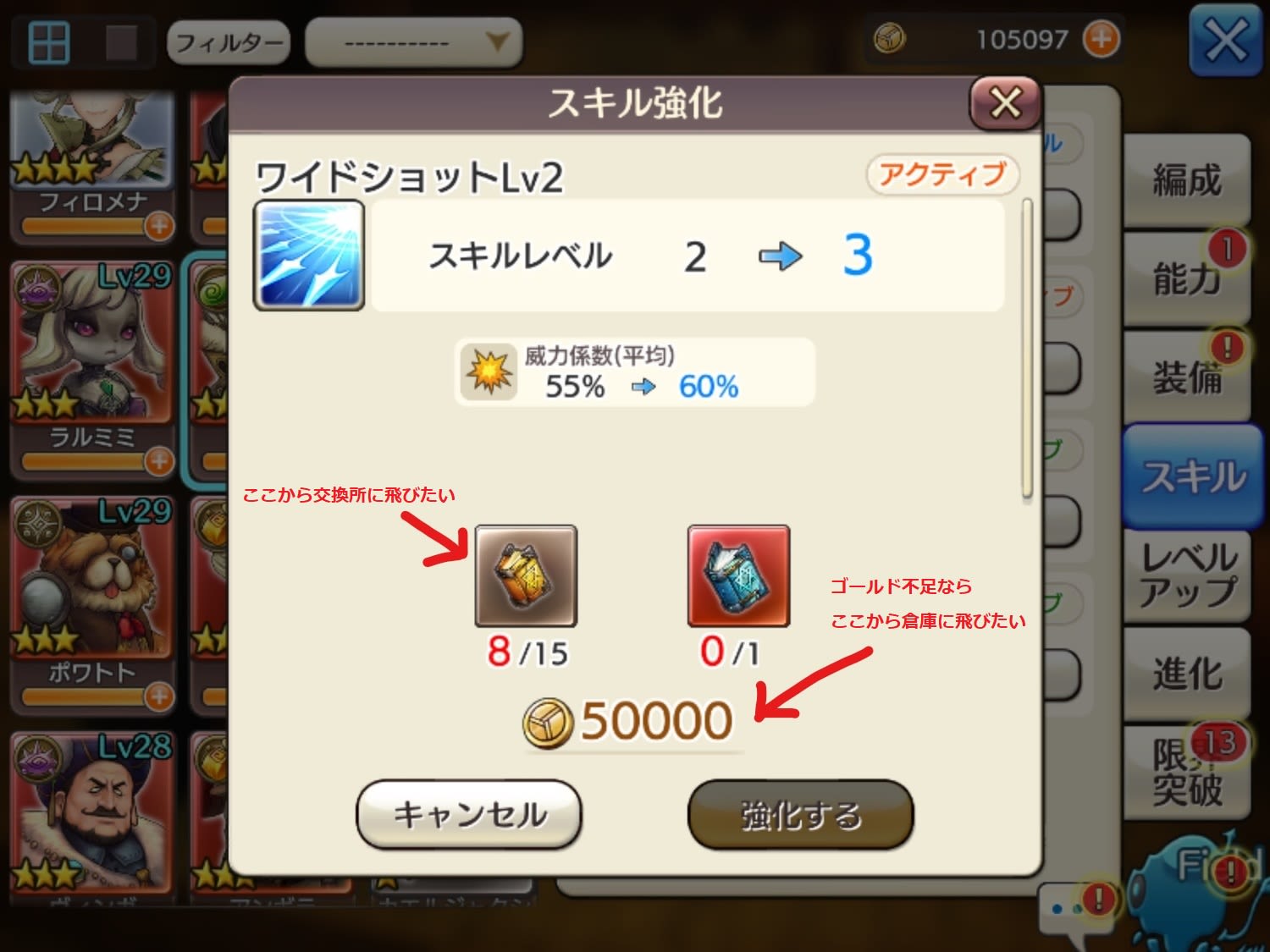Switch to the single square view icon
Screen dimensions: 1270x952
click(121, 42)
